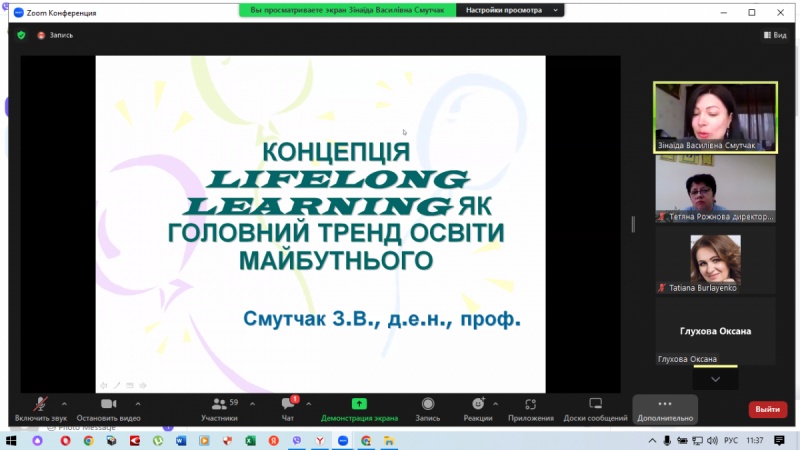
Task: Open Opera browser from taskbar
Action: pos(65,440)
